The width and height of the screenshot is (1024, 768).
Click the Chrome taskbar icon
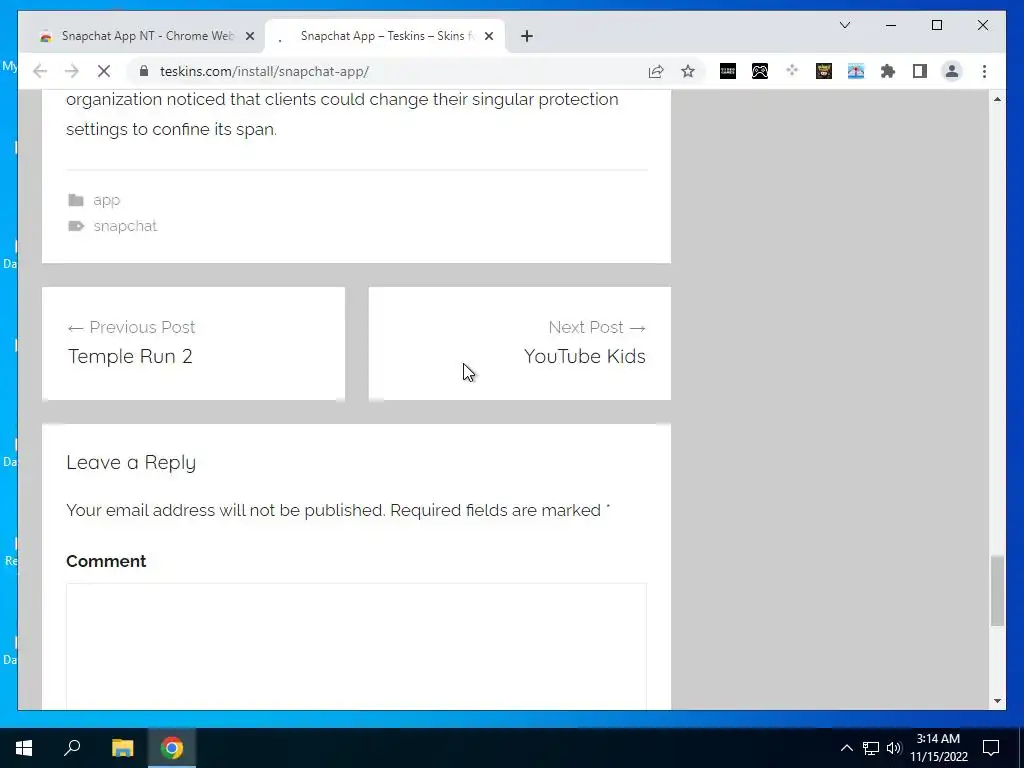tap(172, 748)
